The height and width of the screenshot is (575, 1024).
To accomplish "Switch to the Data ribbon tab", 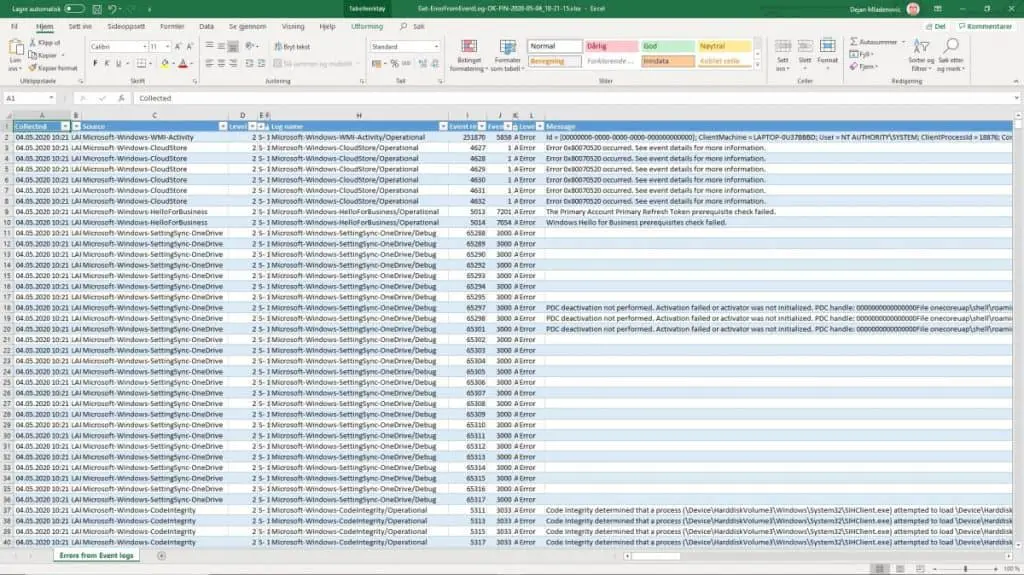I will (206, 27).
